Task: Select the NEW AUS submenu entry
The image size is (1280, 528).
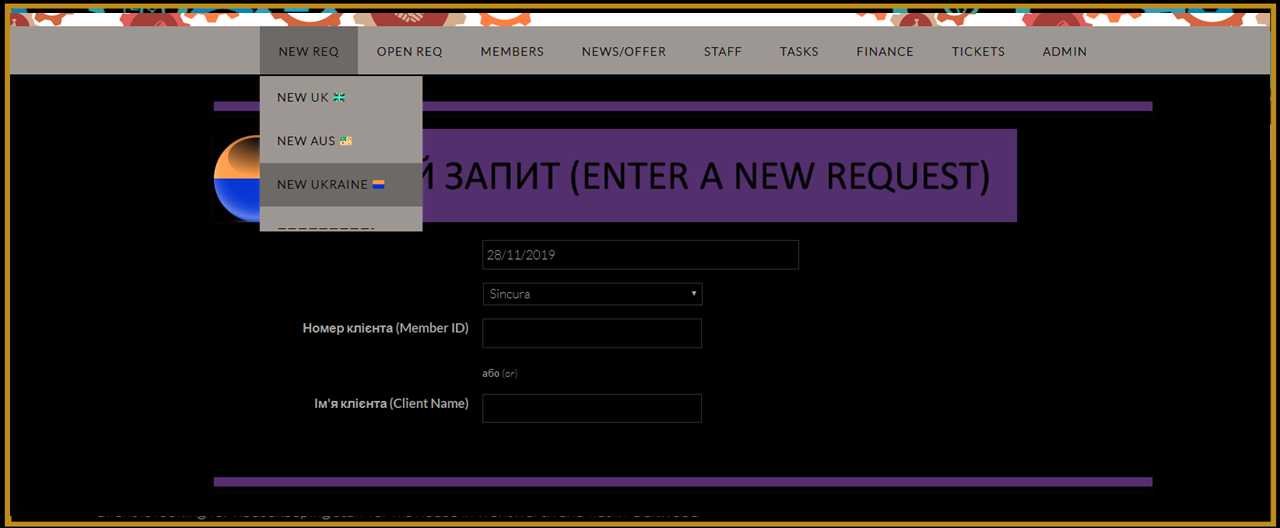Action: pos(306,141)
